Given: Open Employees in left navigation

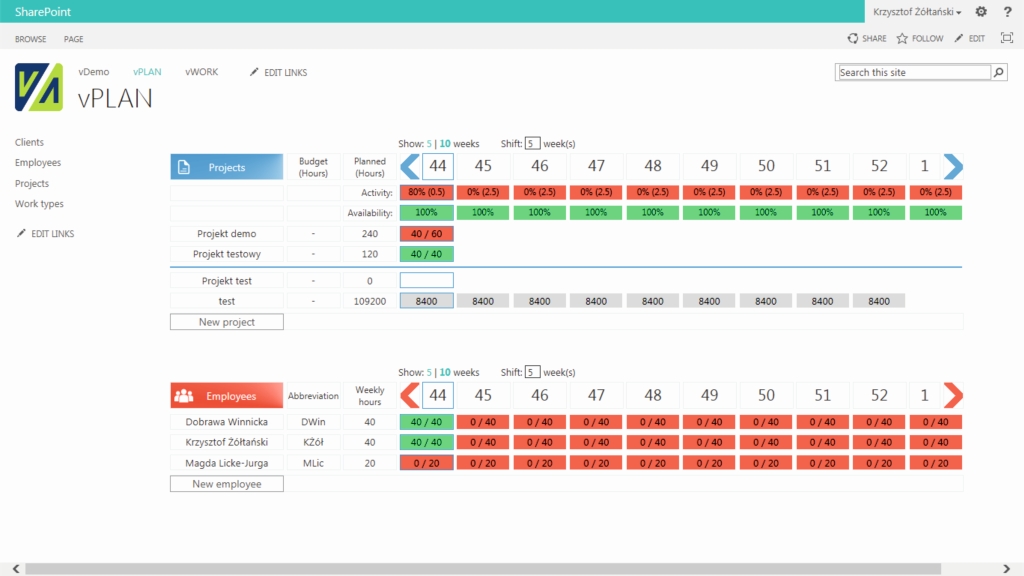Looking at the screenshot, I should click(38, 163).
